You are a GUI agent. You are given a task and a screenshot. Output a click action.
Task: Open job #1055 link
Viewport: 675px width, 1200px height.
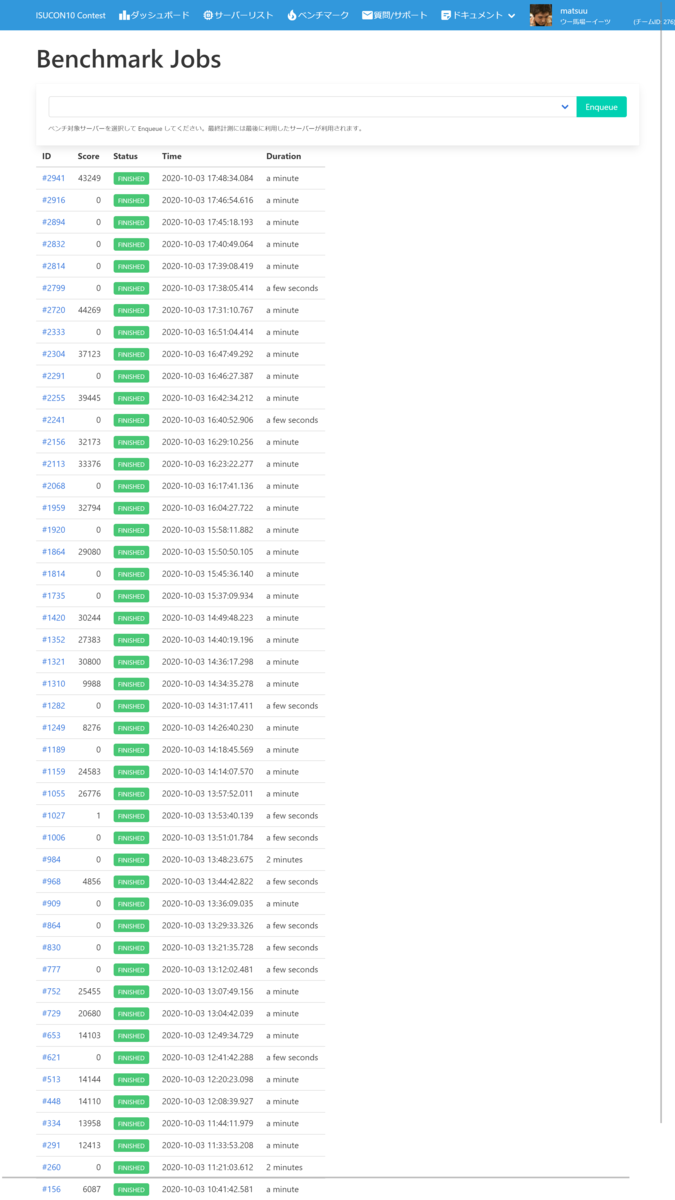click(x=53, y=794)
